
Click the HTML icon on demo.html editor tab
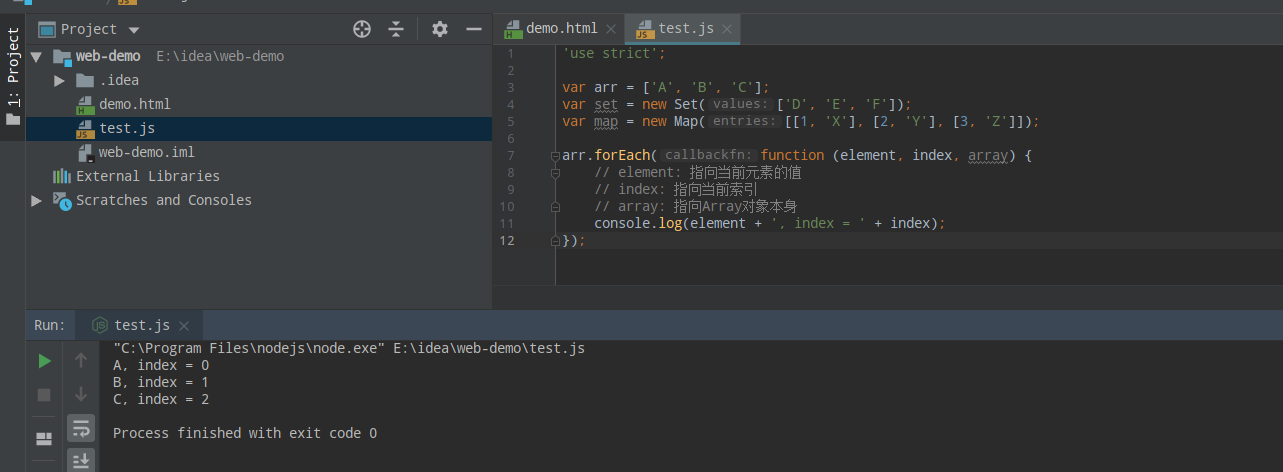[x=513, y=29]
